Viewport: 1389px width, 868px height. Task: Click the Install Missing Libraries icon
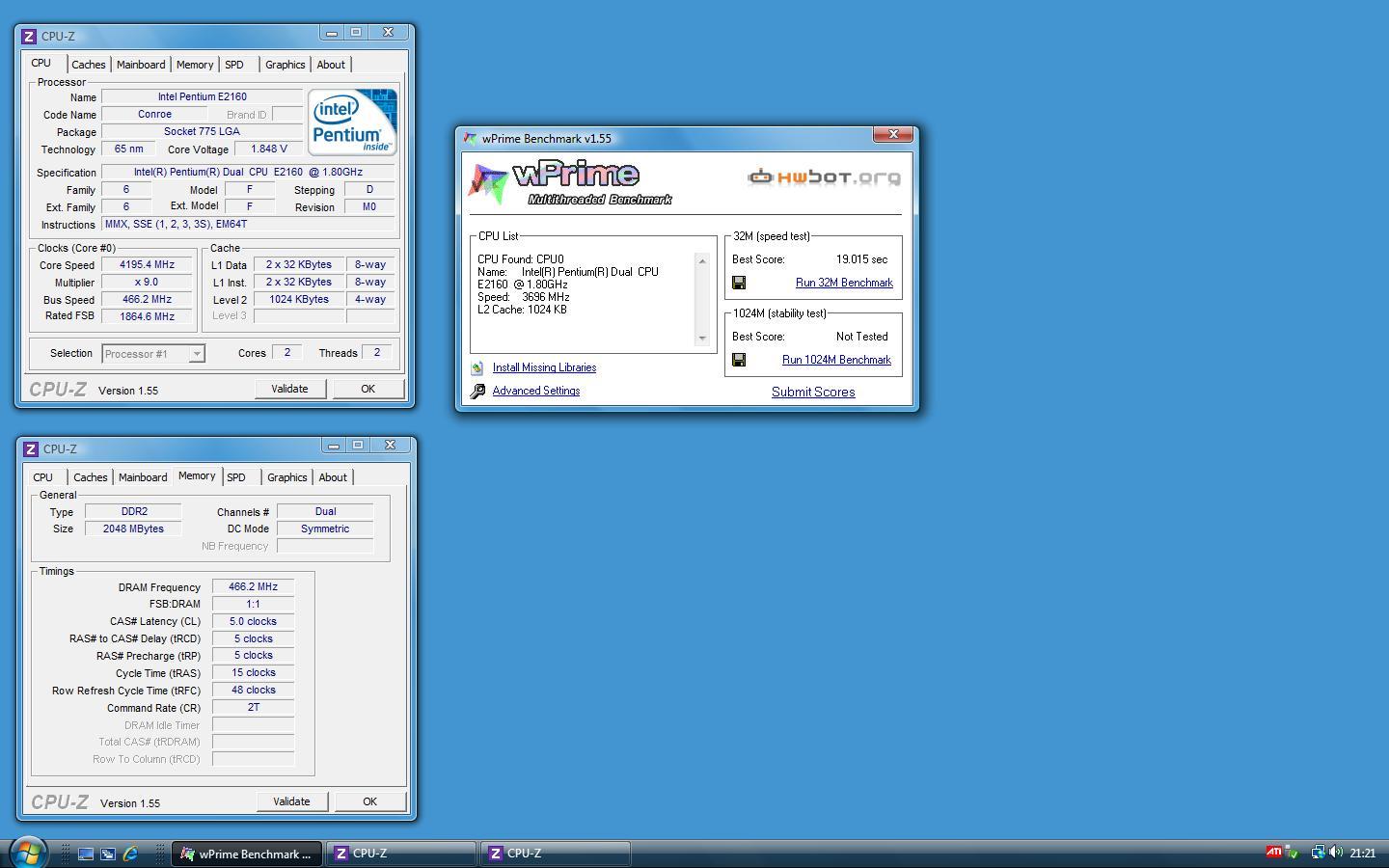[477, 368]
